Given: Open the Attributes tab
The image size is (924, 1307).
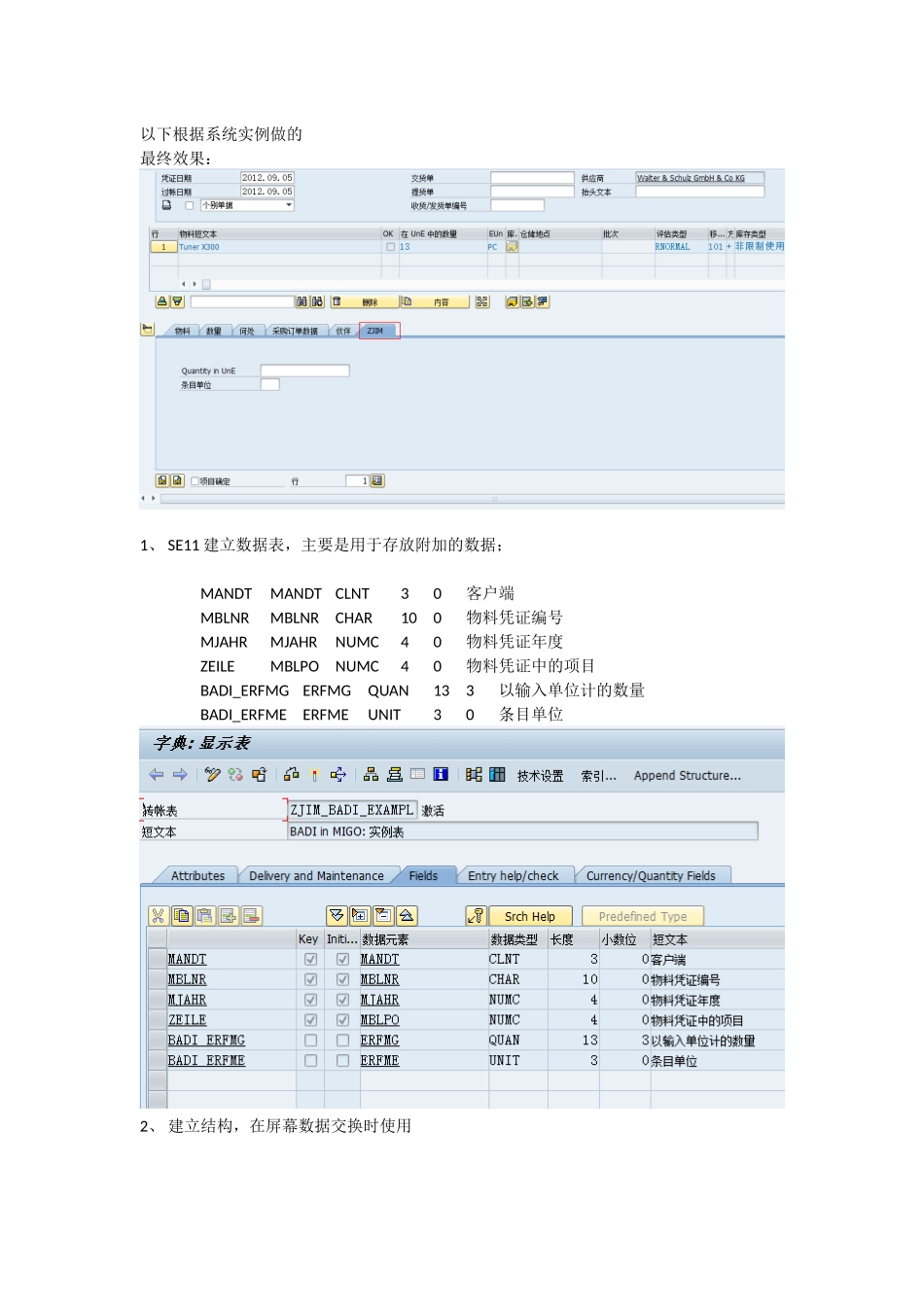Looking at the screenshot, I should [197, 875].
